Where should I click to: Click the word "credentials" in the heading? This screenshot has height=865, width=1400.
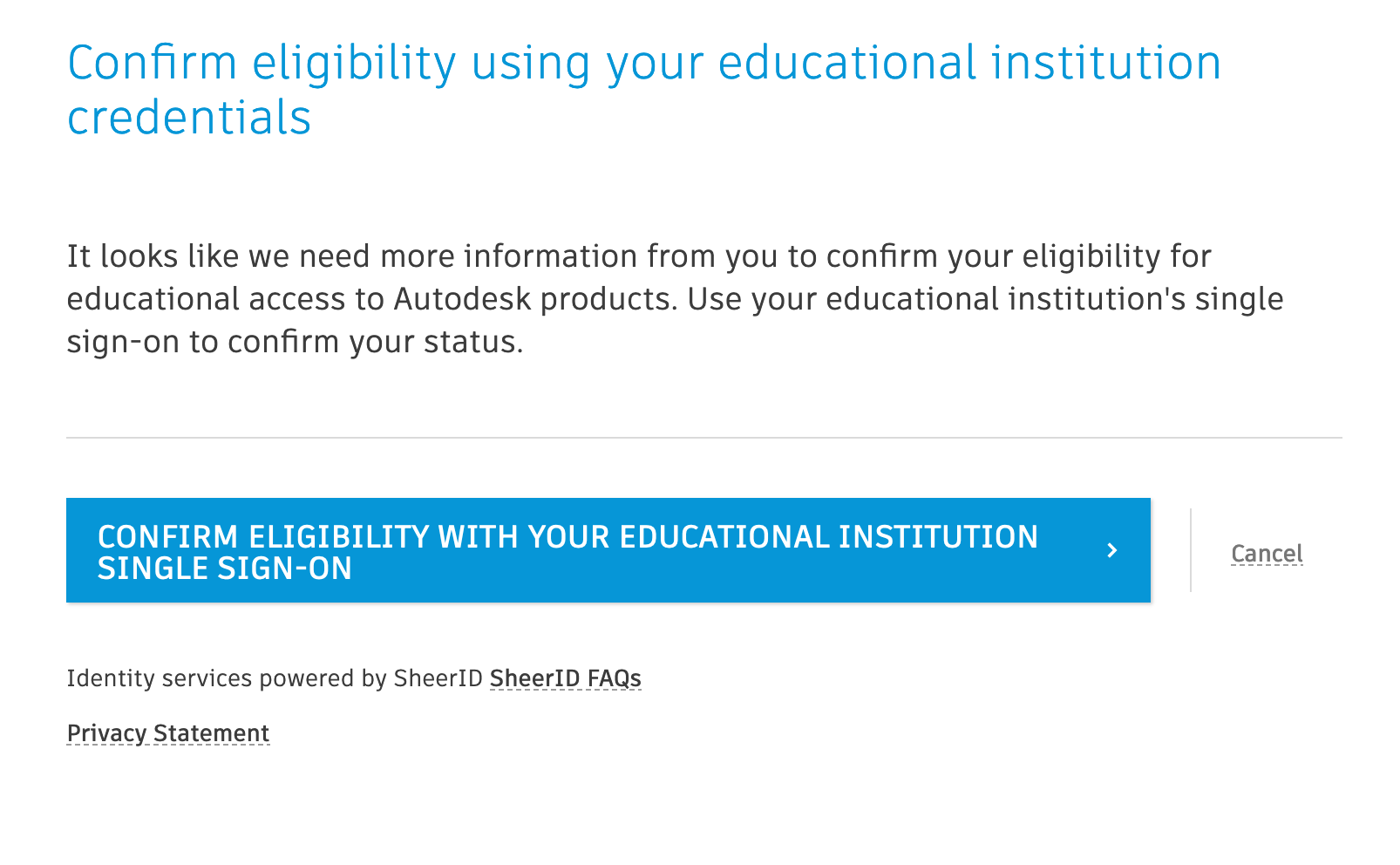(189, 118)
